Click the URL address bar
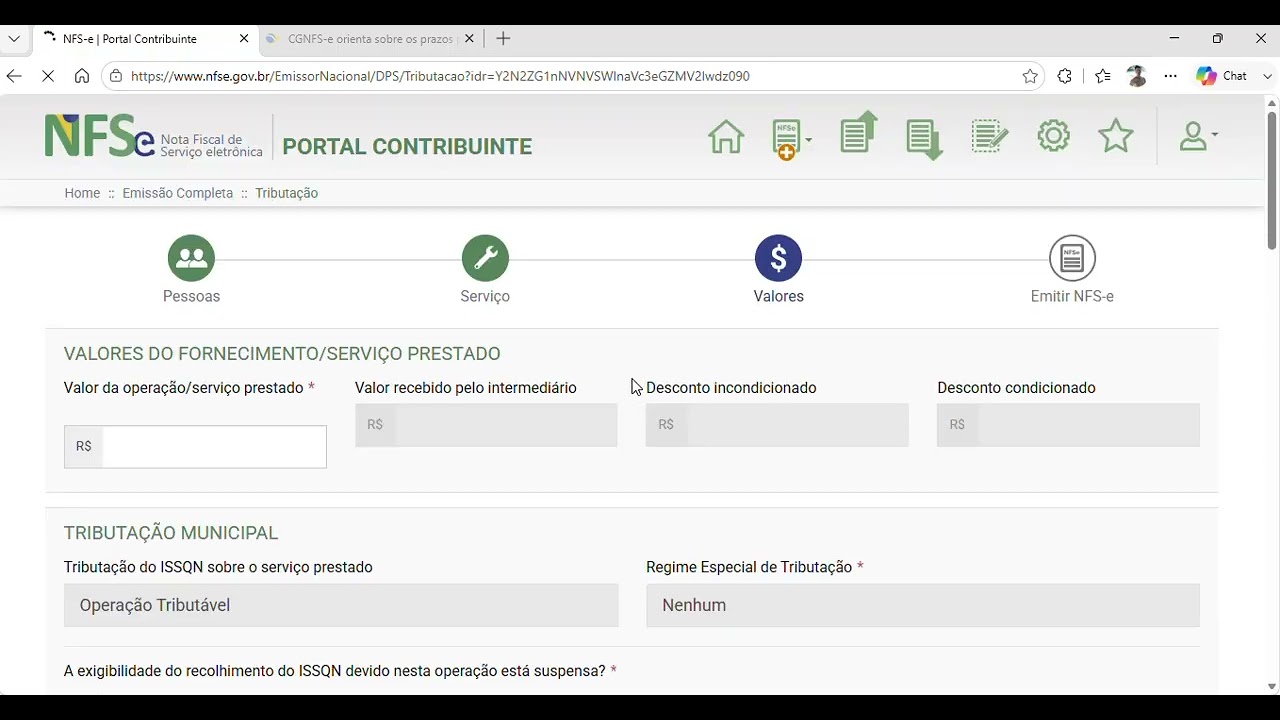The width and height of the screenshot is (1280, 720). tap(570, 76)
